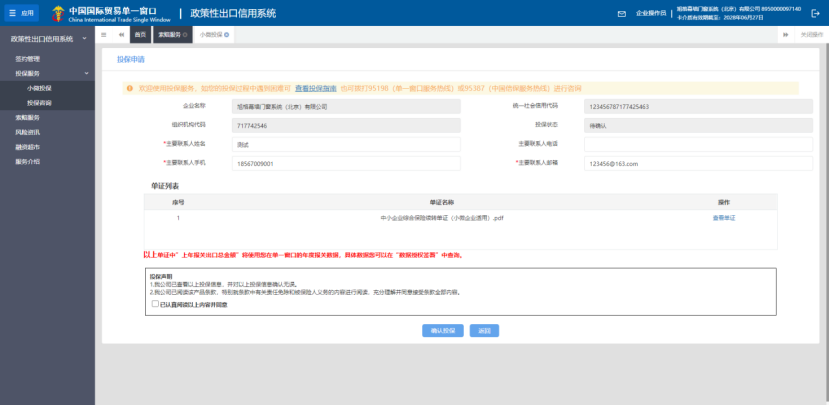
Task: Click the 确认投保 button
Action: (443, 330)
